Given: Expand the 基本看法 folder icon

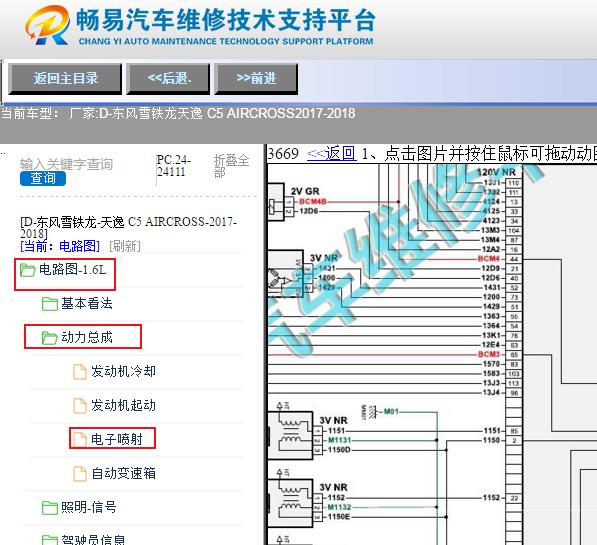Looking at the screenshot, I should tap(49, 304).
